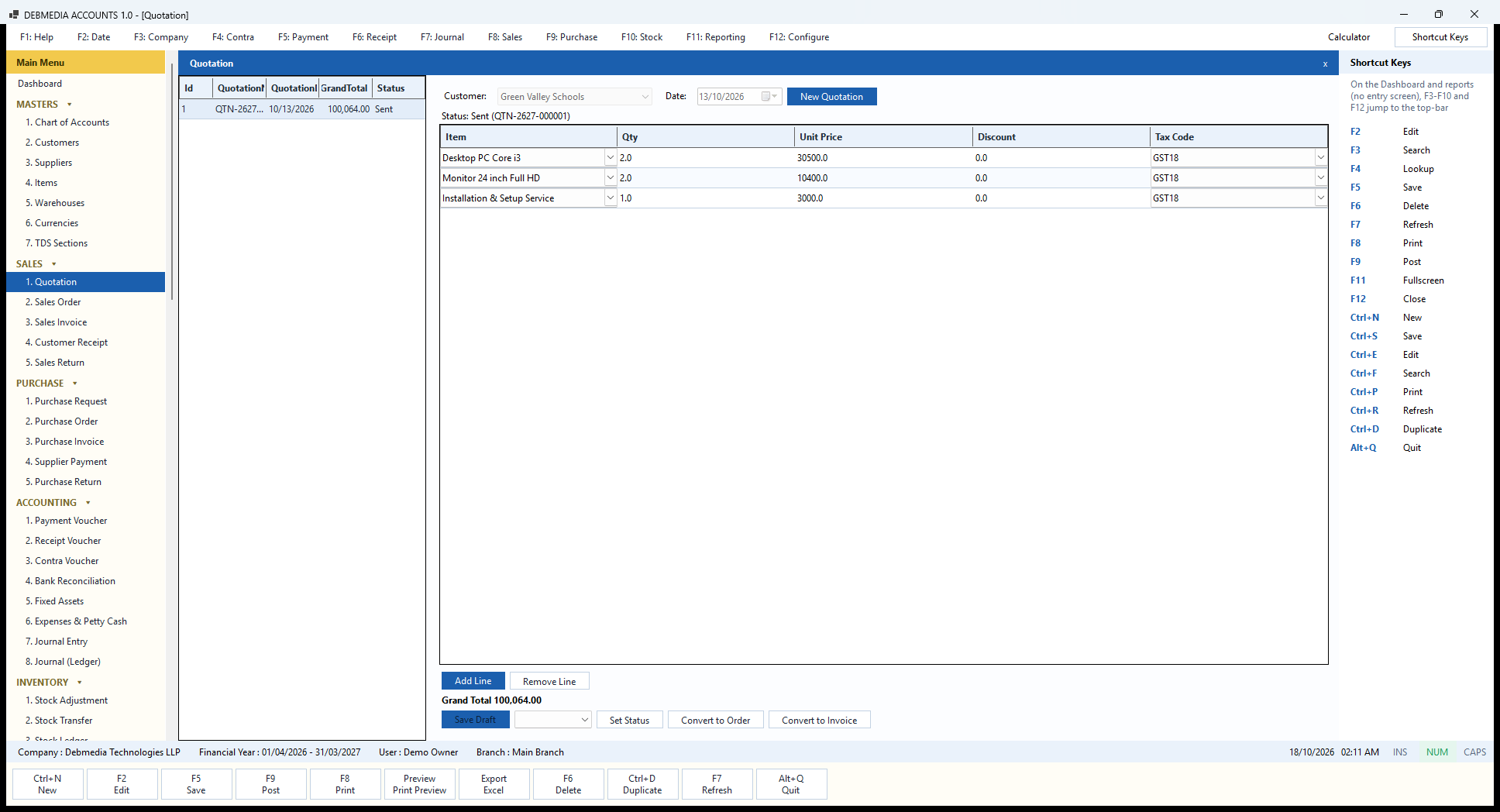Screen dimensions: 1500x812
Task: Open the Calculator
Action: [1348, 37]
